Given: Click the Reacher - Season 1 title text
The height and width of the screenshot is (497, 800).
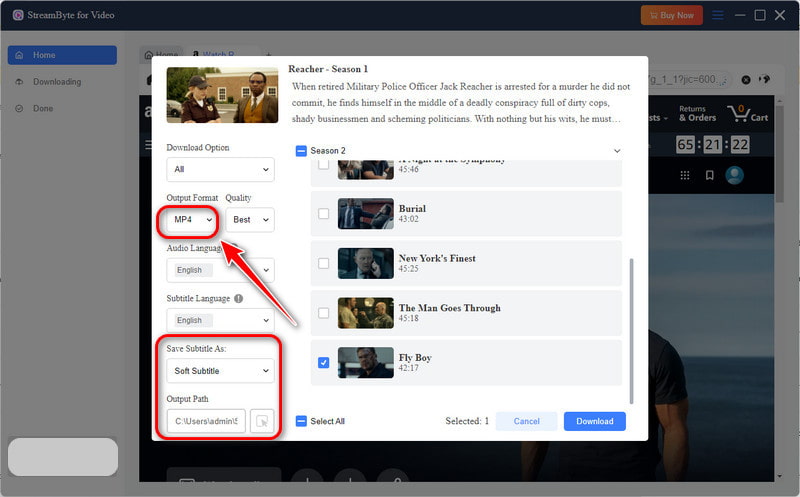Looking at the screenshot, I should (x=328, y=69).
